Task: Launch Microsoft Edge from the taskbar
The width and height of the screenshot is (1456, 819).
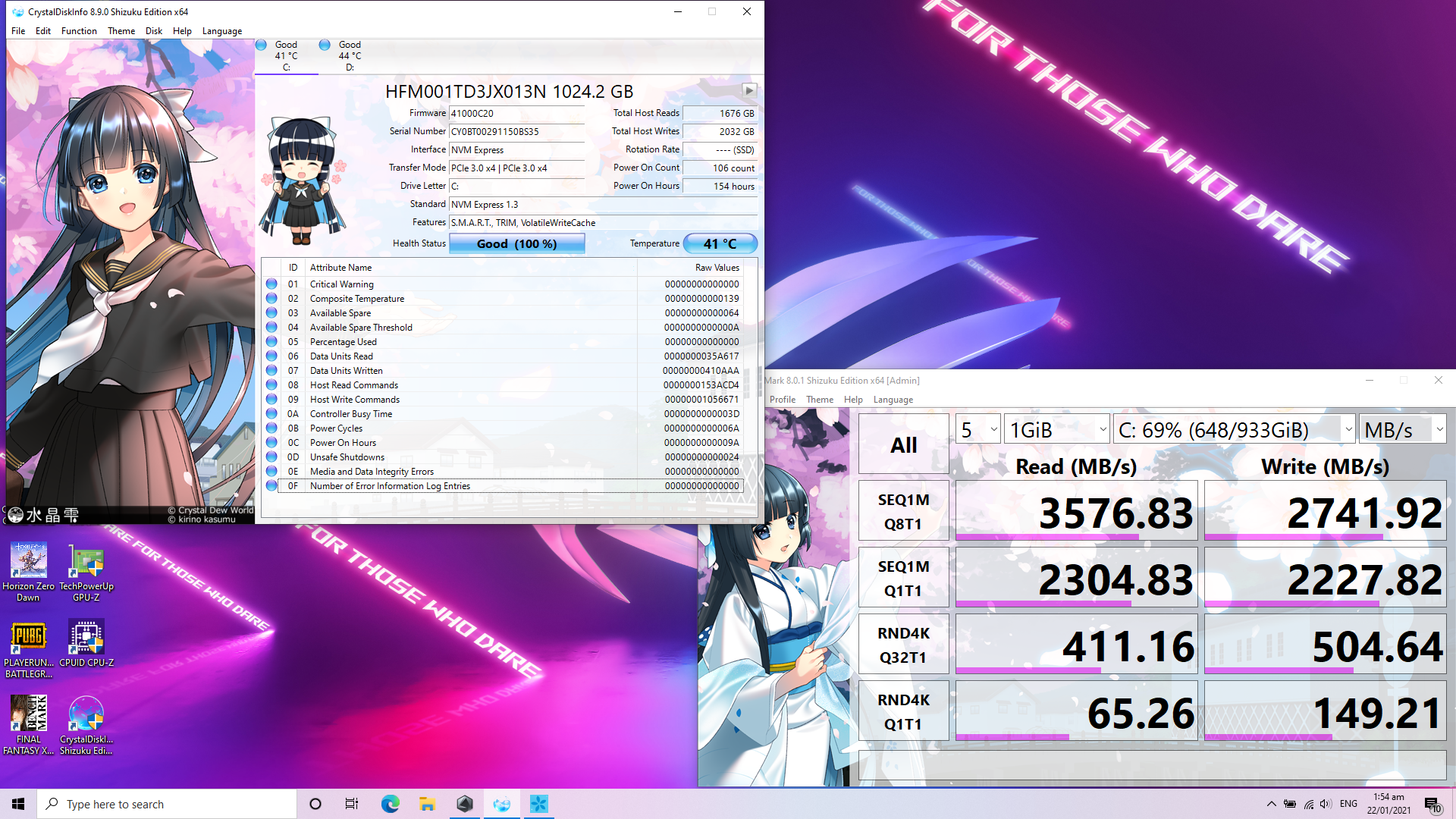Action: [x=390, y=804]
